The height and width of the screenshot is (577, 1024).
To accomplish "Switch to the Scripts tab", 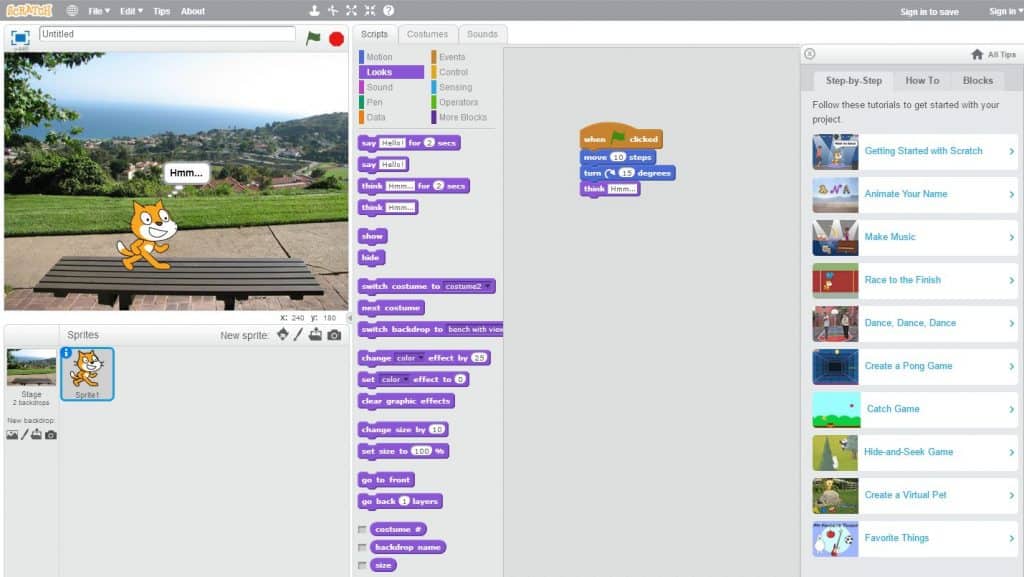I will tap(374, 34).
